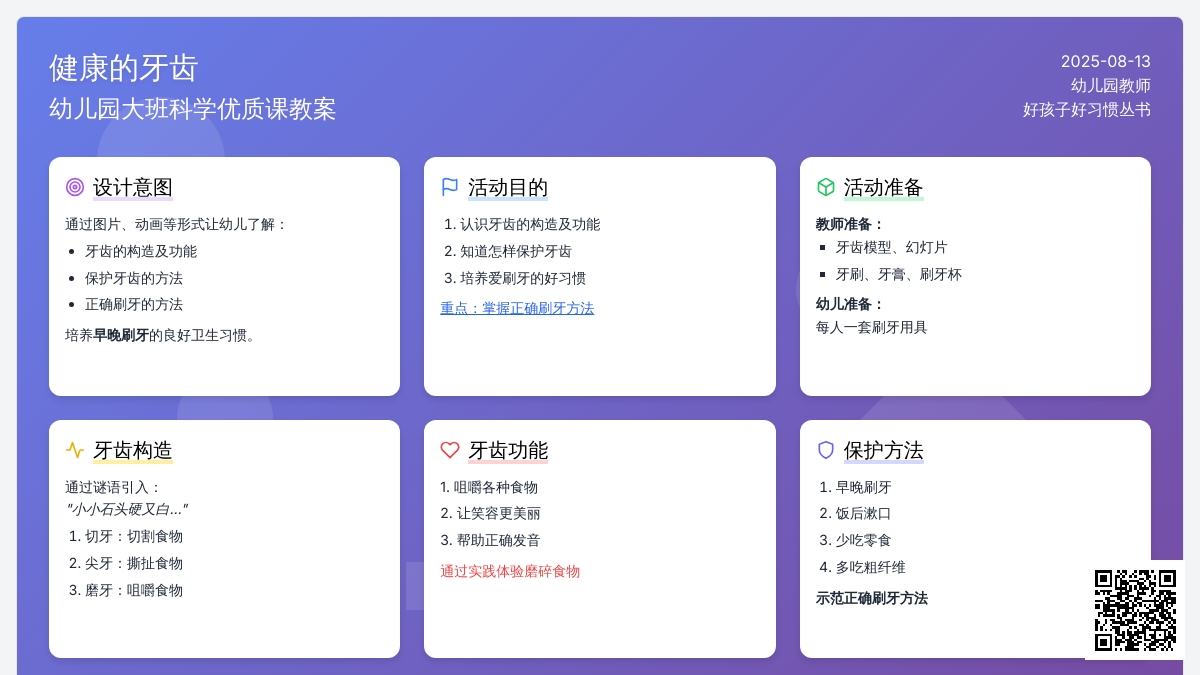Click the 牙齿构造 card heading
This screenshot has height=675, width=1200.
point(133,451)
